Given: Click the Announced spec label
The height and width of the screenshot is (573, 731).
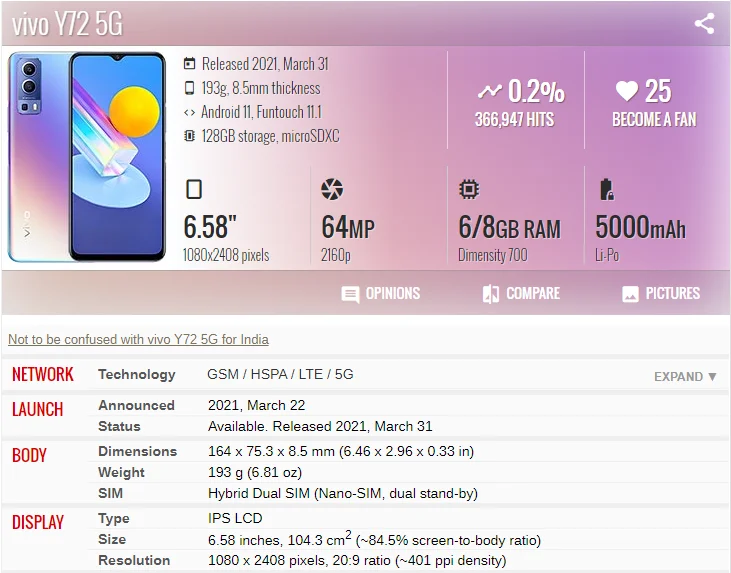Looking at the screenshot, I should (x=136, y=405).
